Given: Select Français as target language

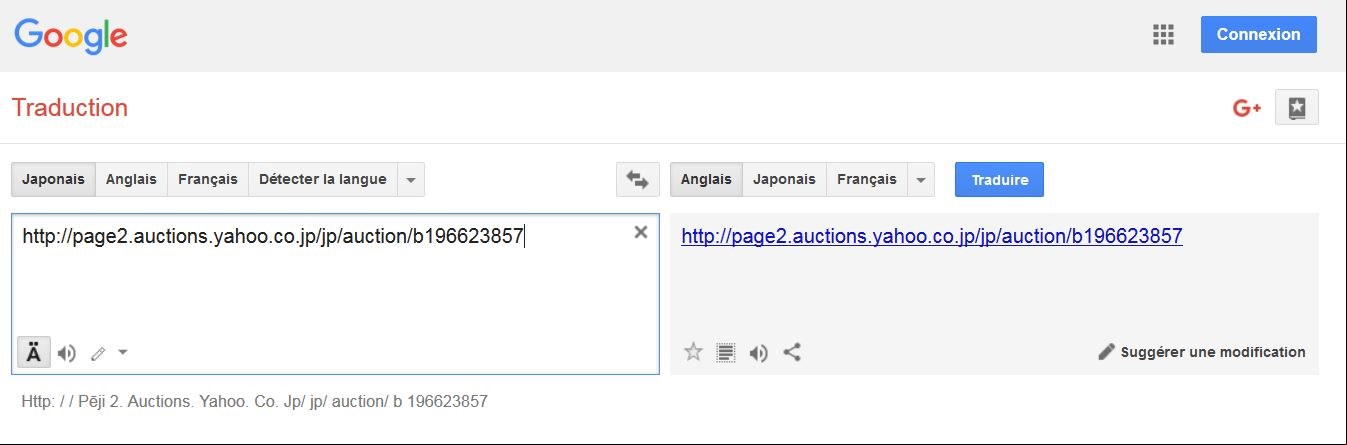Looking at the screenshot, I should point(867,180).
